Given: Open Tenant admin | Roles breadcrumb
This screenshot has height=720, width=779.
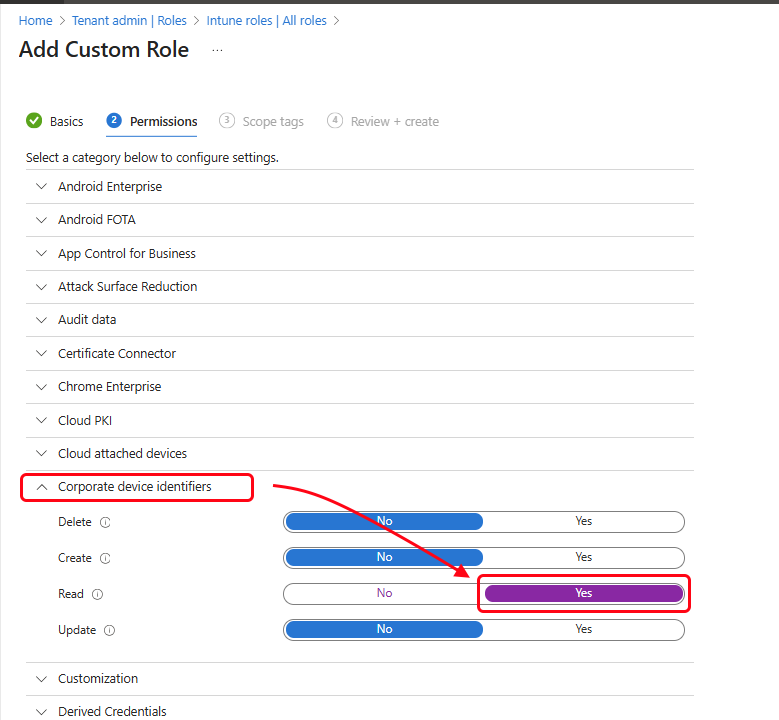Looking at the screenshot, I should [x=129, y=20].
